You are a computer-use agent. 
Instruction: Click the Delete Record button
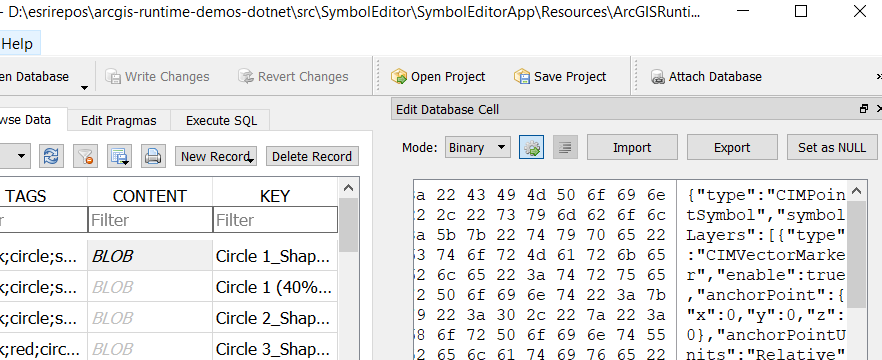click(x=312, y=156)
